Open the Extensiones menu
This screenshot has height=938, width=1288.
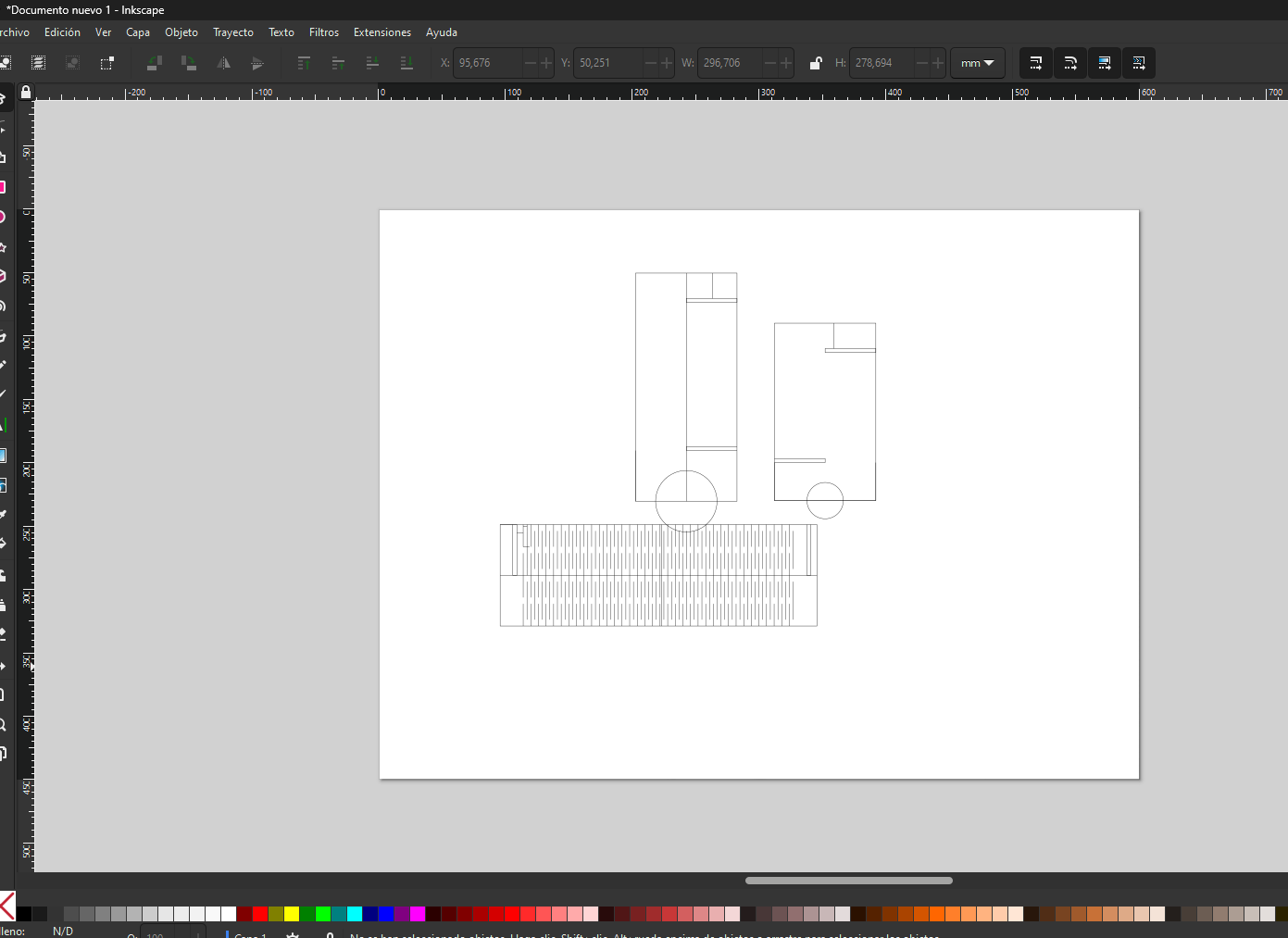[381, 32]
